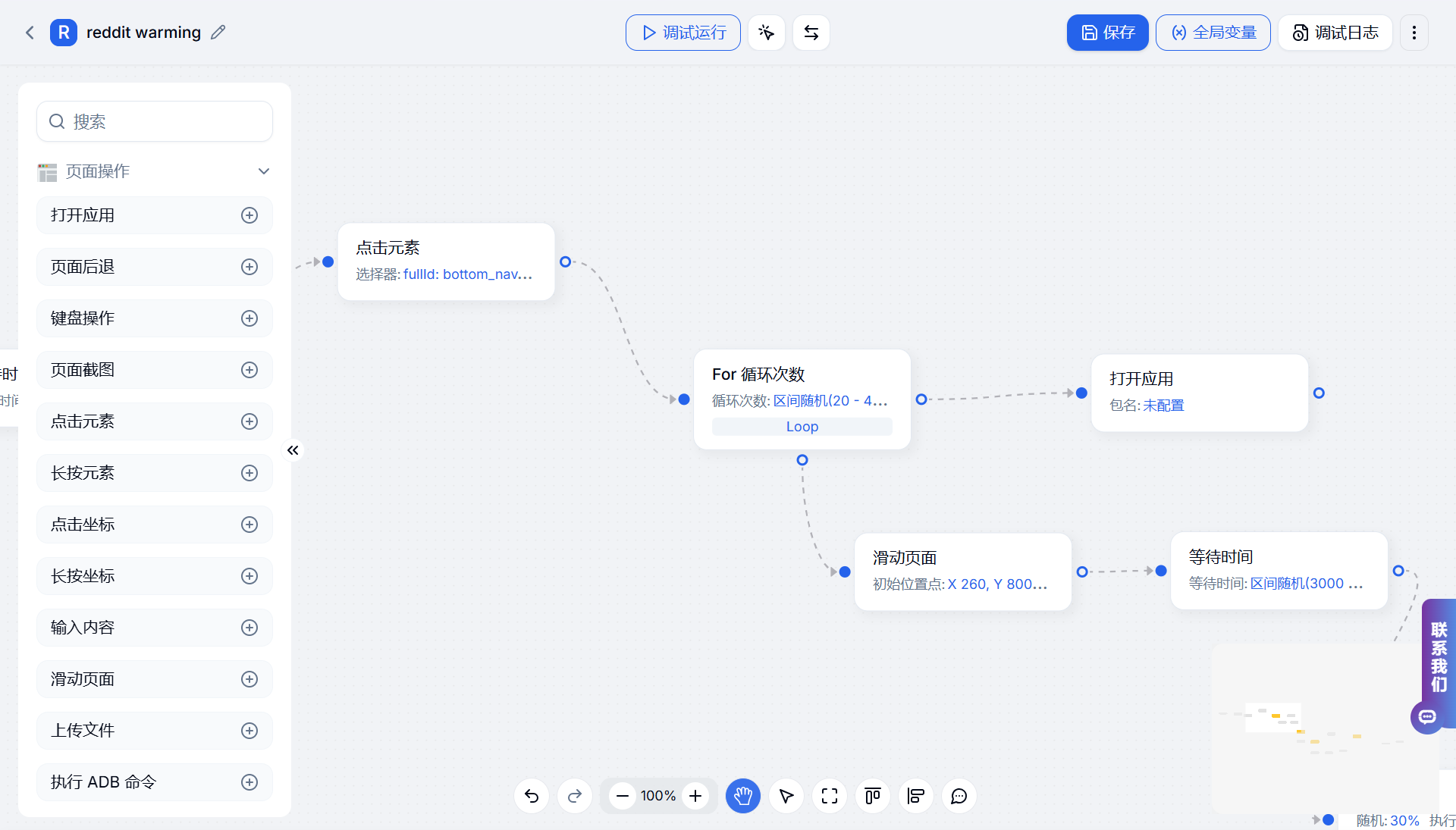Image resolution: width=1456 pixels, height=830 pixels.
Task: Click the 保存 save button
Action: [x=1108, y=33]
